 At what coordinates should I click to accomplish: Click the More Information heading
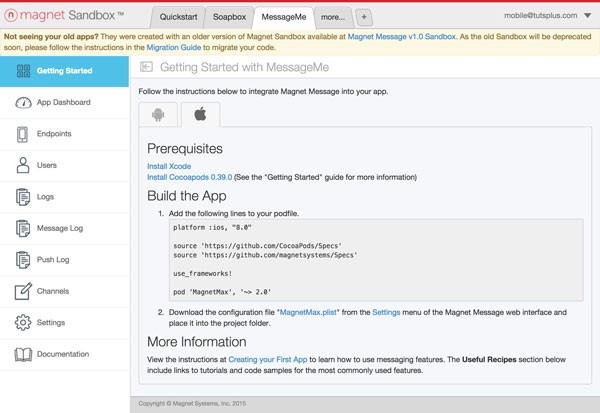click(197, 342)
